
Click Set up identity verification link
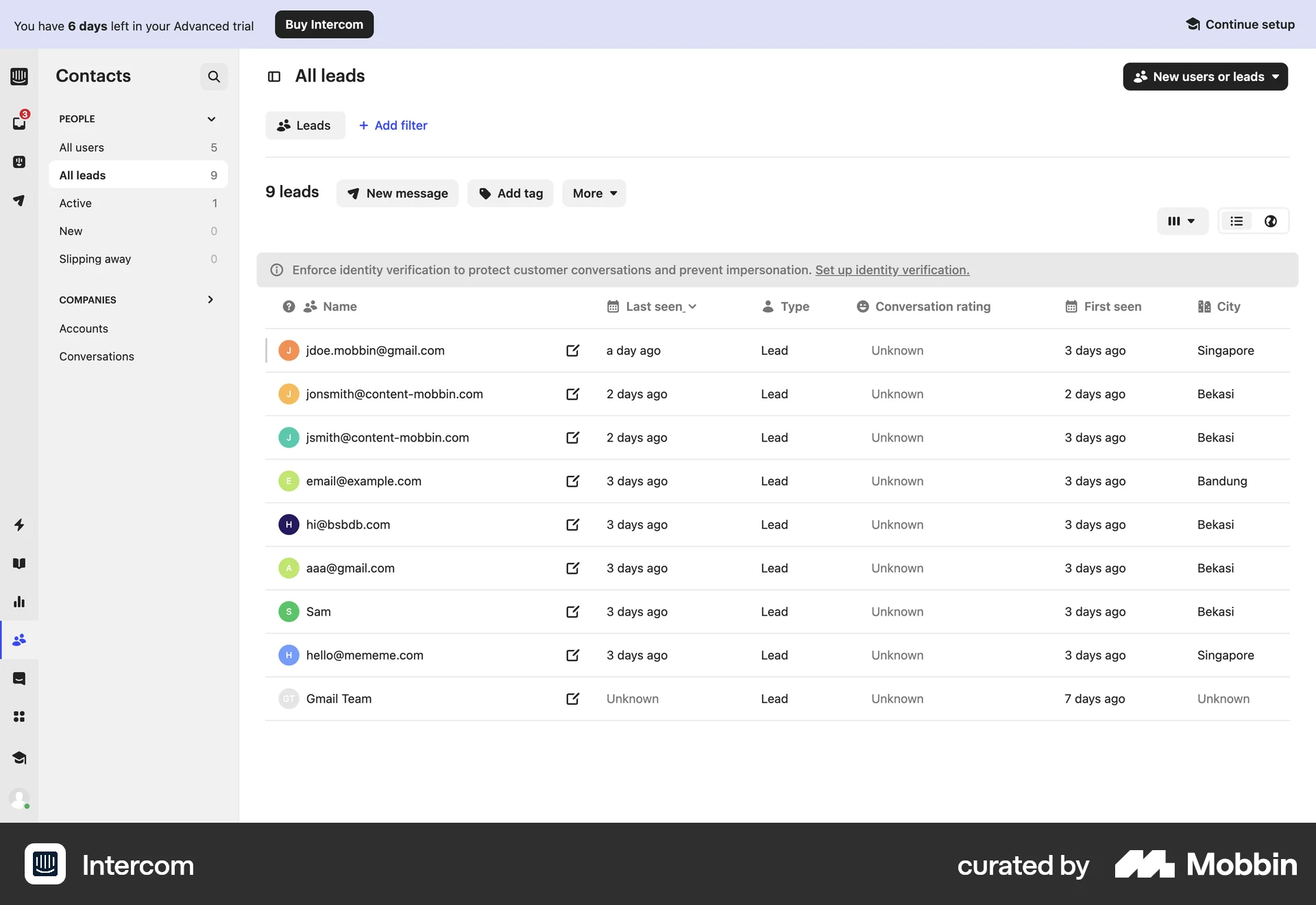(891, 269)
